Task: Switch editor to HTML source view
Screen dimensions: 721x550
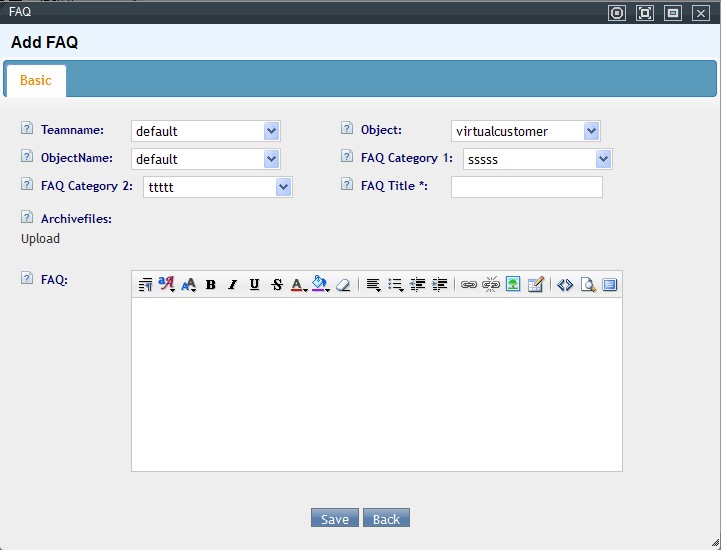Action: click(565, 285)
